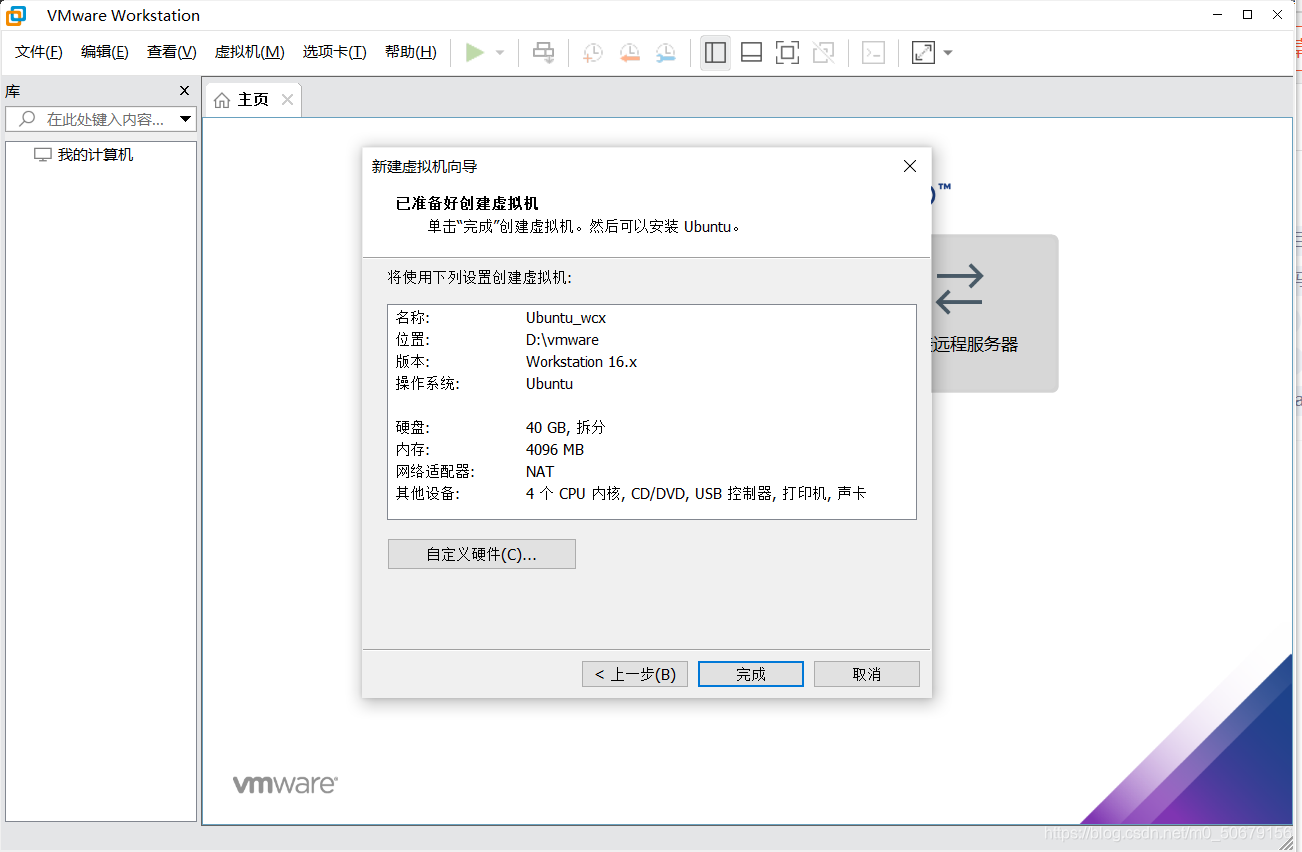The height and width of the screenshot is (852, 1302).
Task: Open the 选项卡(T) menu
Action: tap(335, 52)
